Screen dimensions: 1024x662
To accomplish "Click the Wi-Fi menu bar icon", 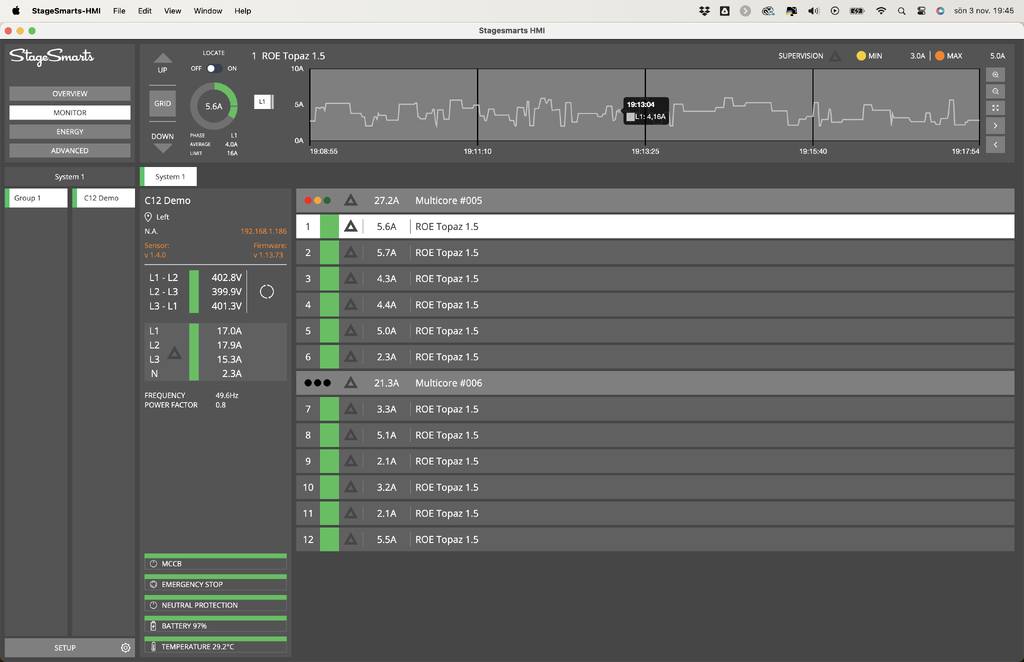I will (881, 11).
